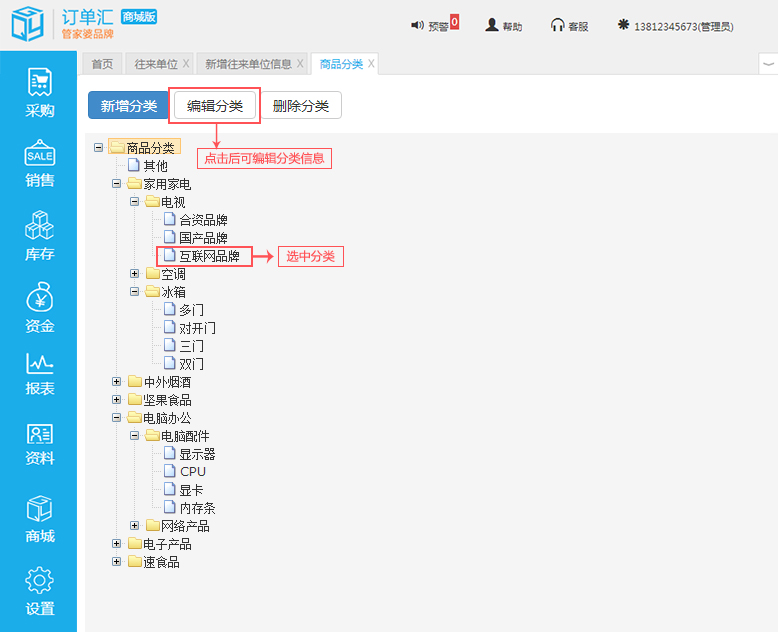This screenshot has height=632, width=780.
Task: Click the 速食品 folder icon
Action: pyautogui.click(x=135, y=561)
